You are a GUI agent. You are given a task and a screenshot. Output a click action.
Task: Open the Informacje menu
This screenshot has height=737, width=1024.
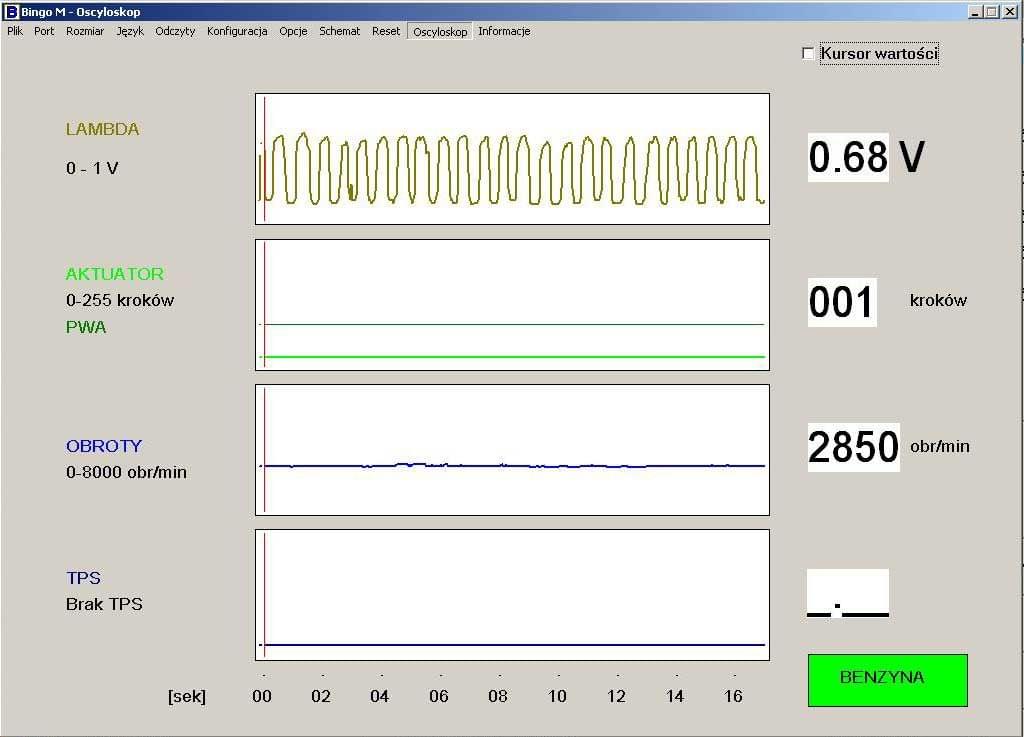point(504,31)
